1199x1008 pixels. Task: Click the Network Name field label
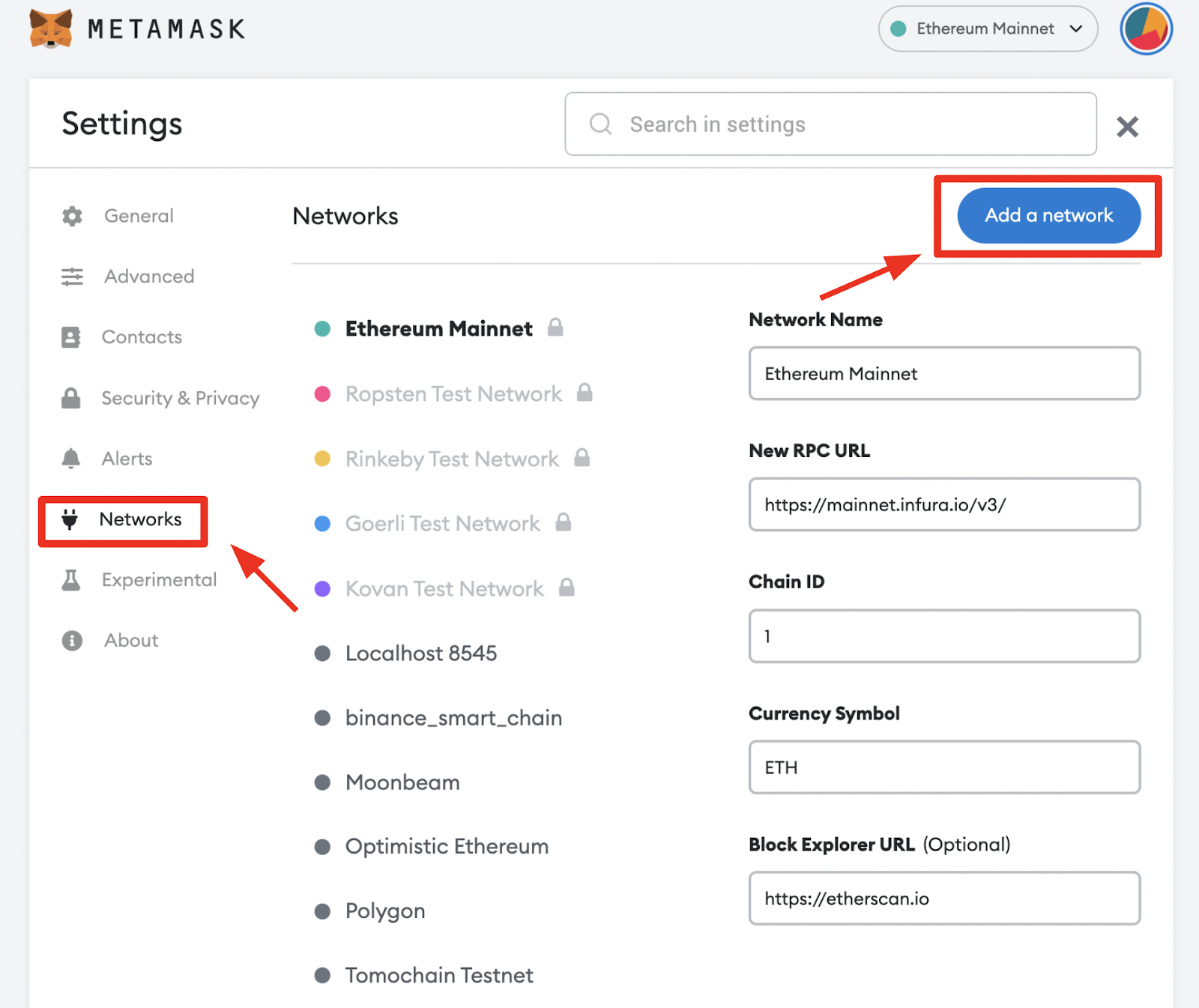pos(815,320)
